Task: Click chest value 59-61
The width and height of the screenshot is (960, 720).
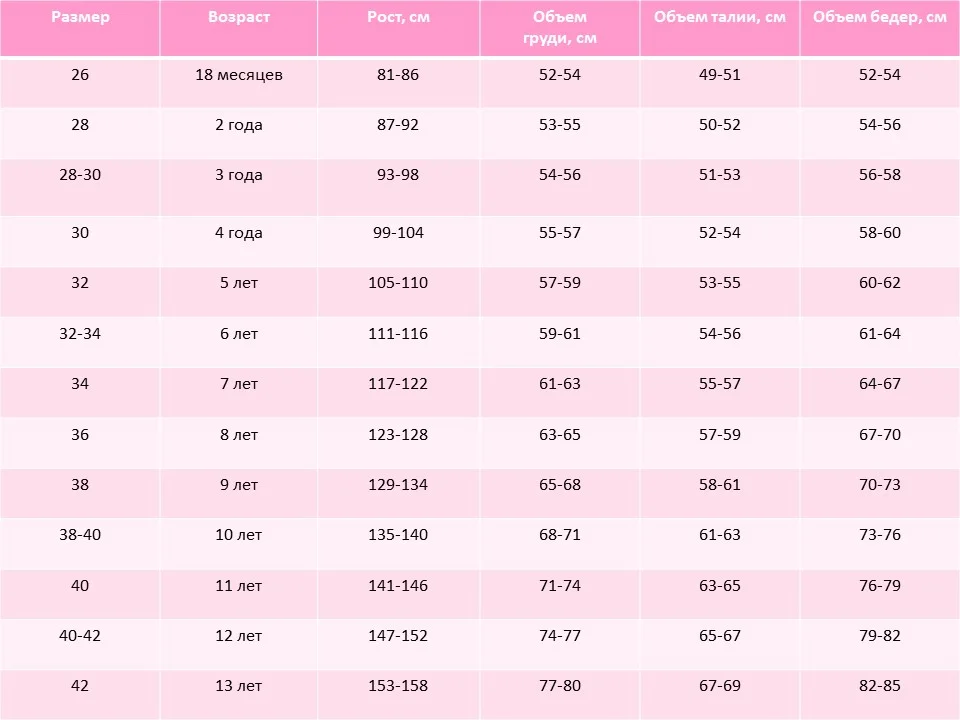Action: 560,334
